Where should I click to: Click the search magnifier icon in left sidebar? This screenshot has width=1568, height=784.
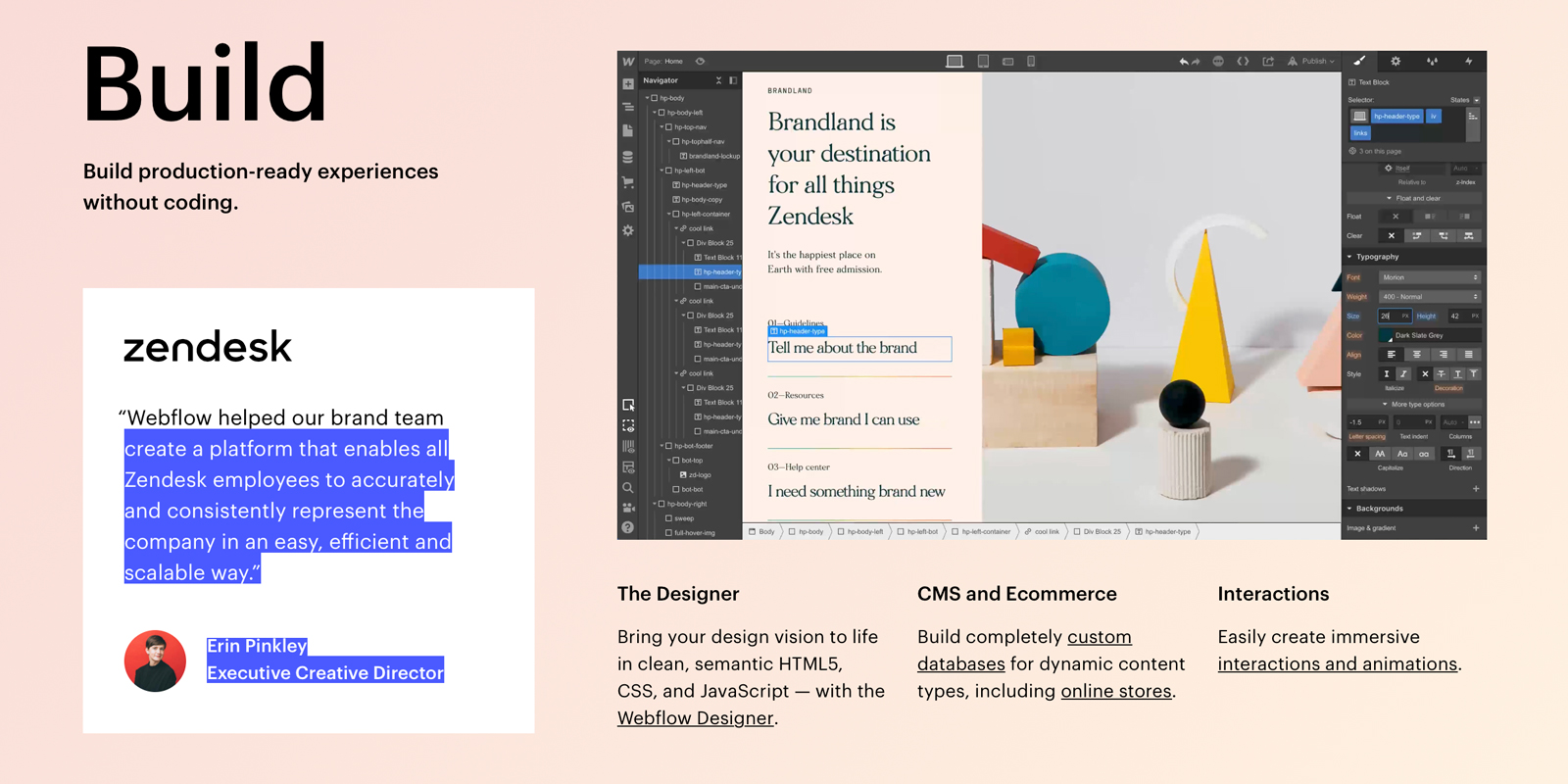pos(628,487)
